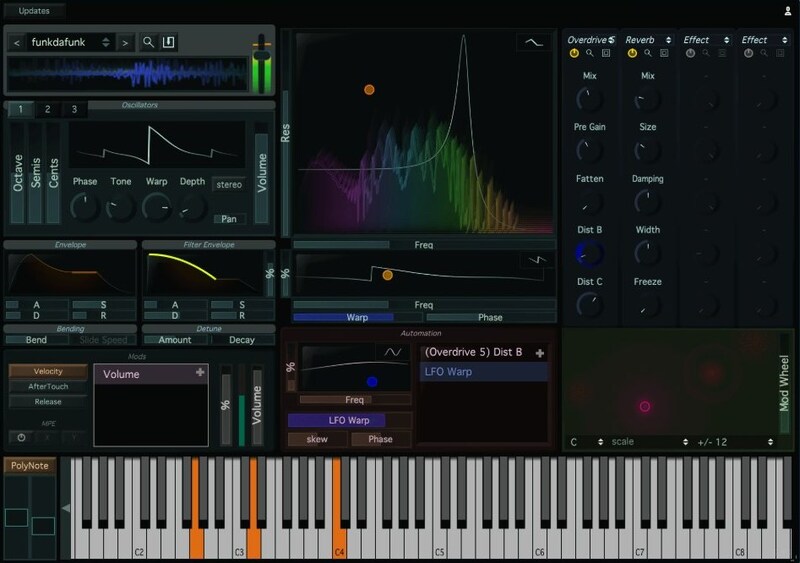Click the Overdrive search magnifier icon
The width and height of the screenshot is (800, 563).
click(x=590, y=53)
